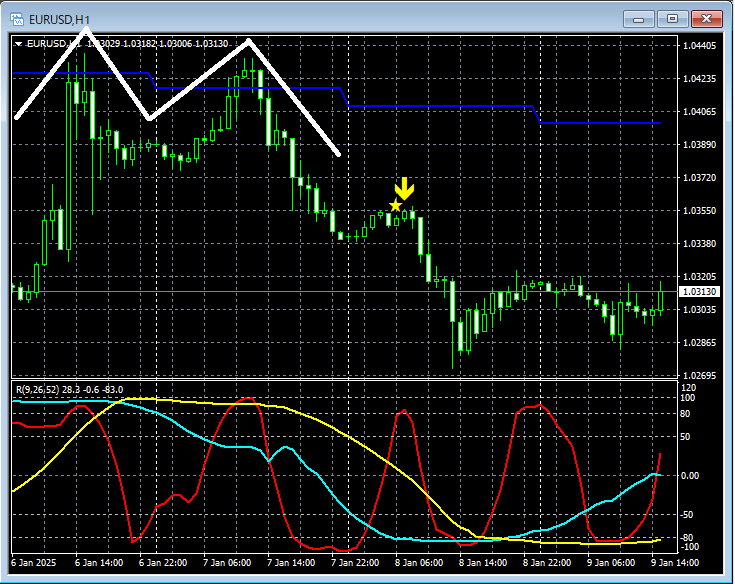Click the indicator scale value 0.00
This screenshot has width=735, height=584.
pos(690,476)
